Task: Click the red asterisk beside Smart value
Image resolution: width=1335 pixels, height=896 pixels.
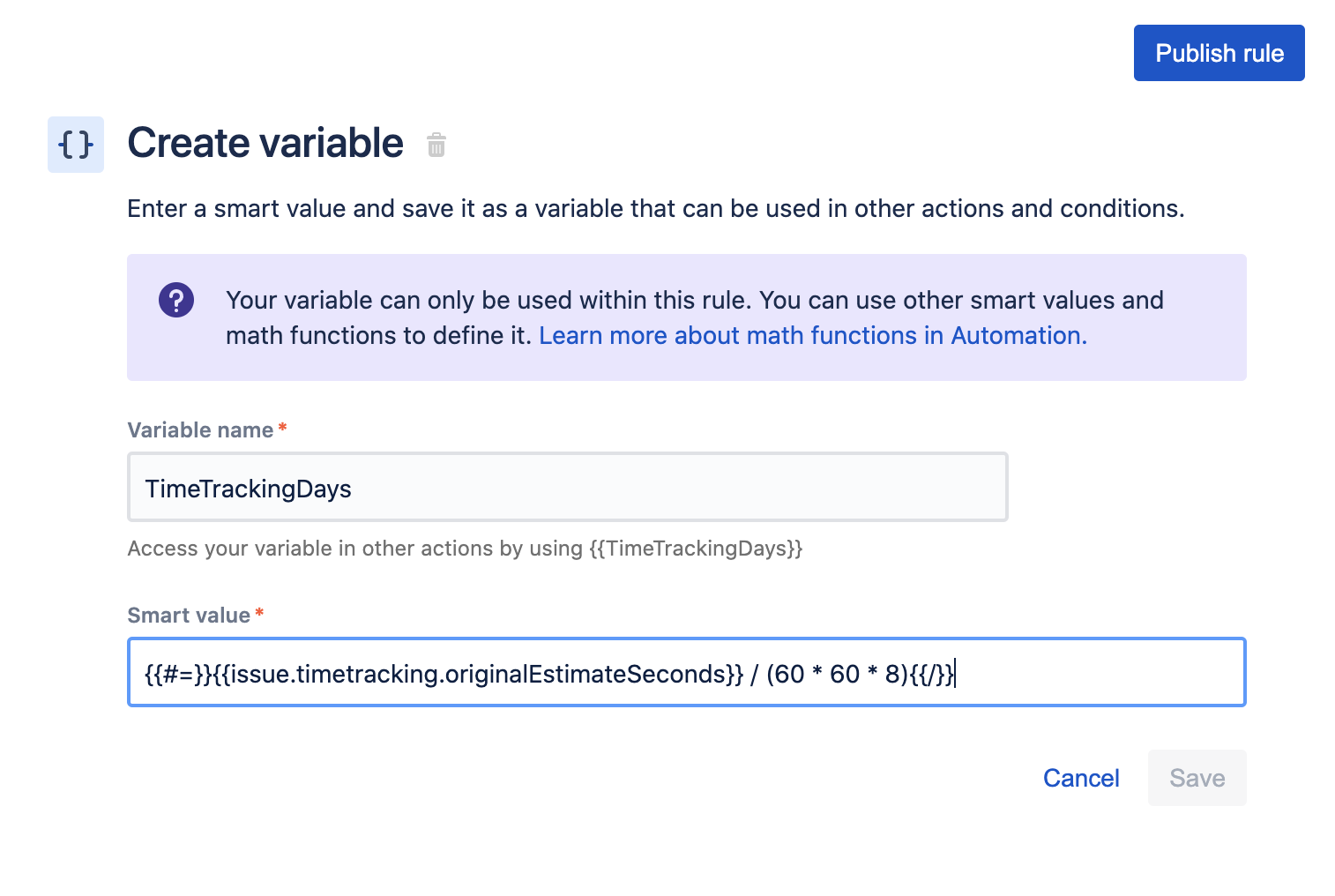Action: 259,613
